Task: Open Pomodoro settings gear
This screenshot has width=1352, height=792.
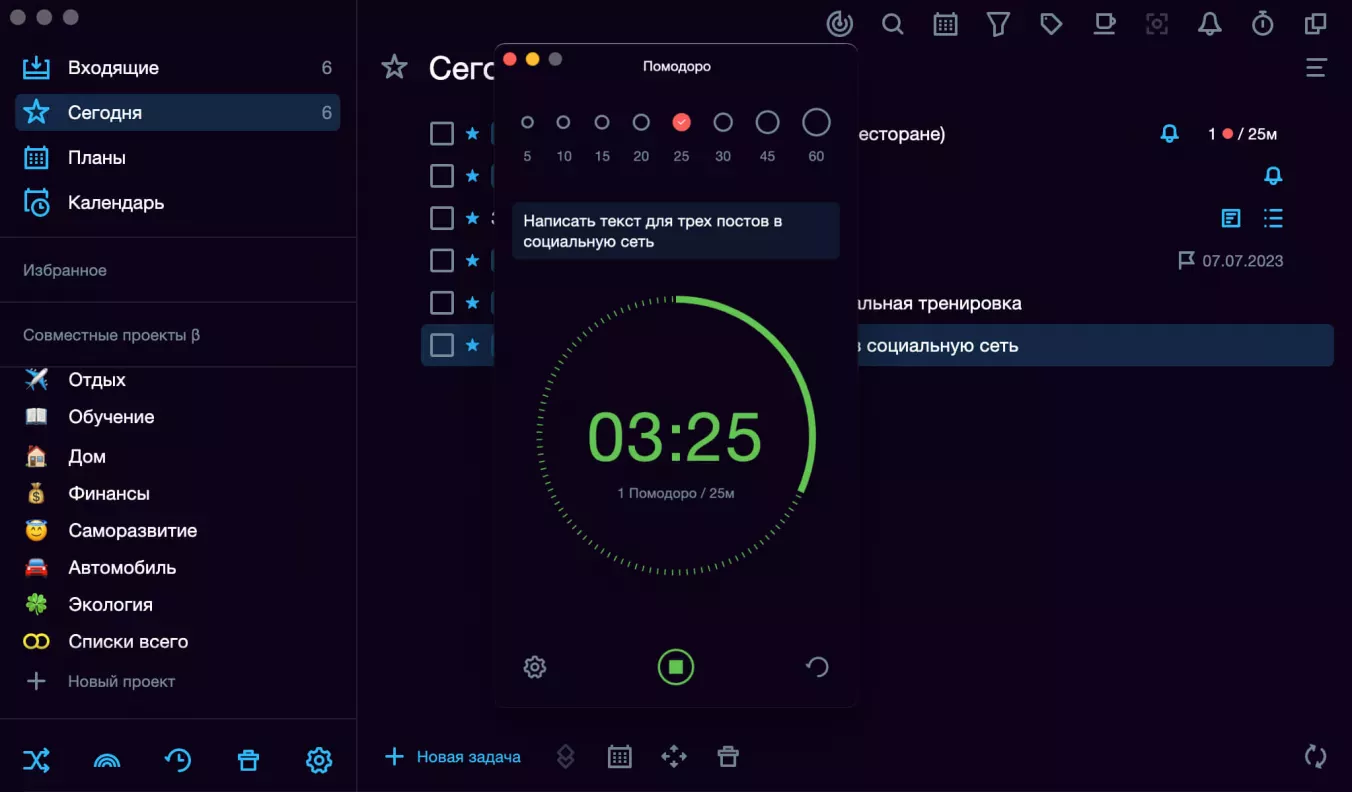Action: pyautogui.click(x=535, y=667)
